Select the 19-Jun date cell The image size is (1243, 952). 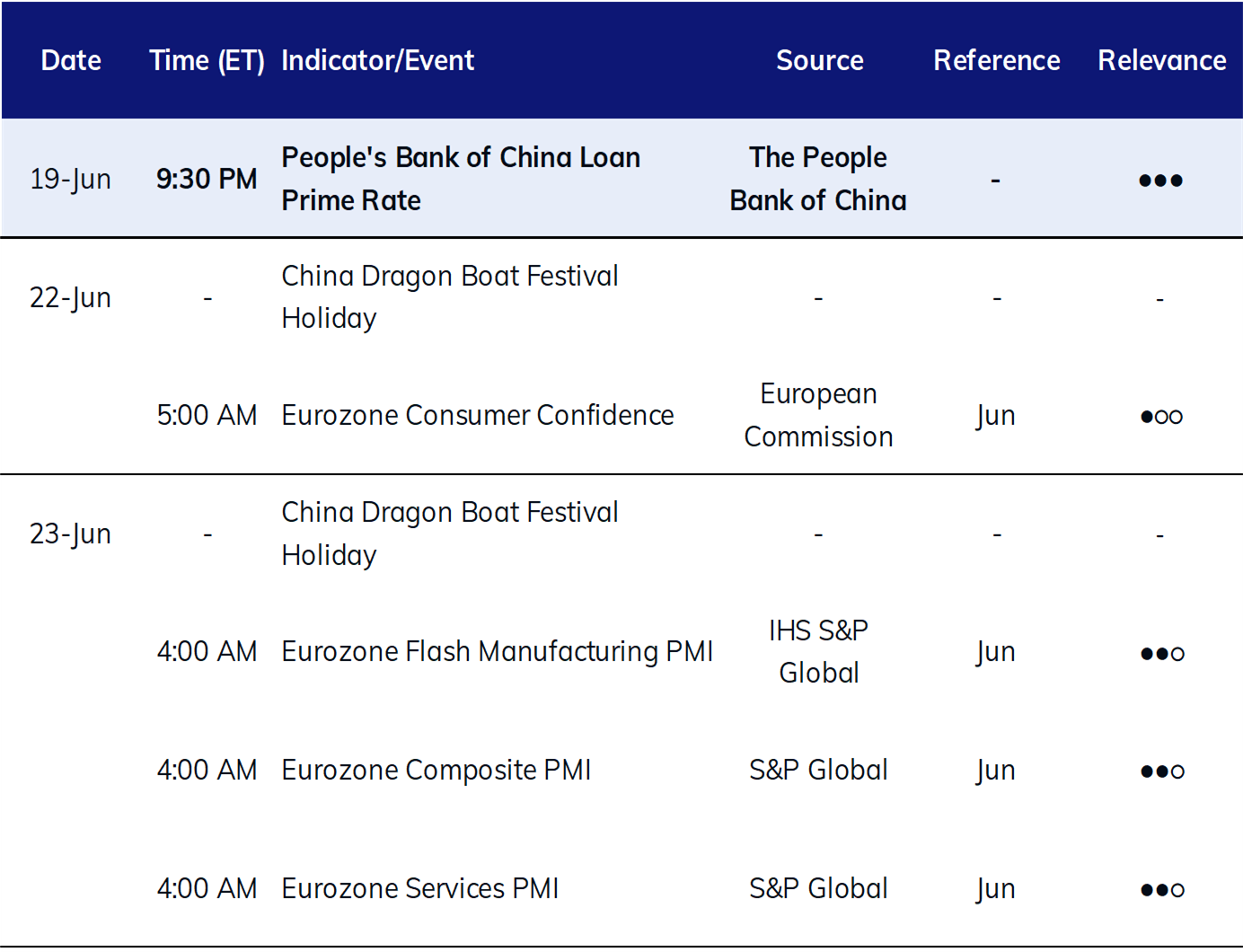tap(70, 179)
